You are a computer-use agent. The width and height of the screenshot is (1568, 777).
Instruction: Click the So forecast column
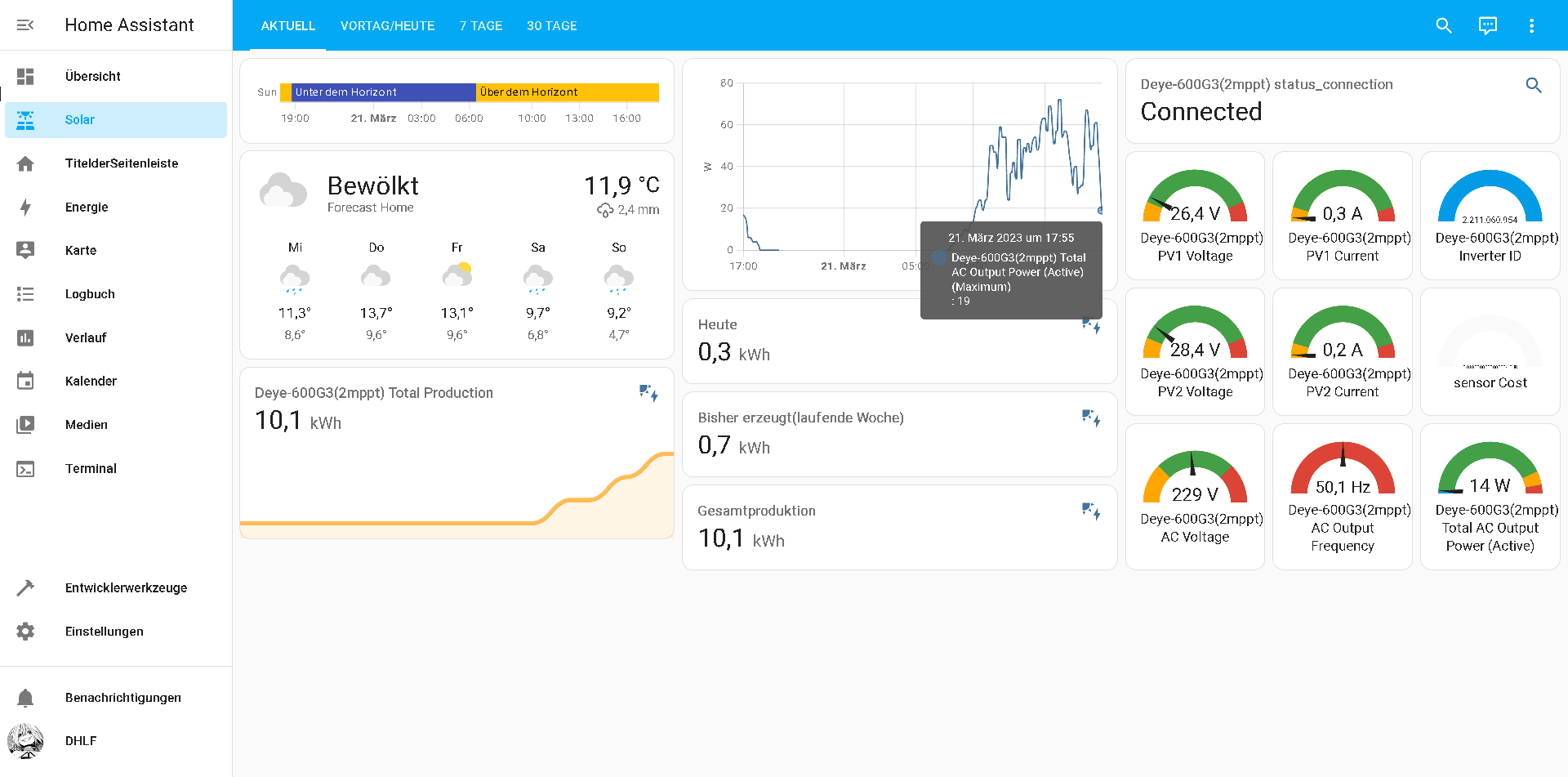(619, 291)
